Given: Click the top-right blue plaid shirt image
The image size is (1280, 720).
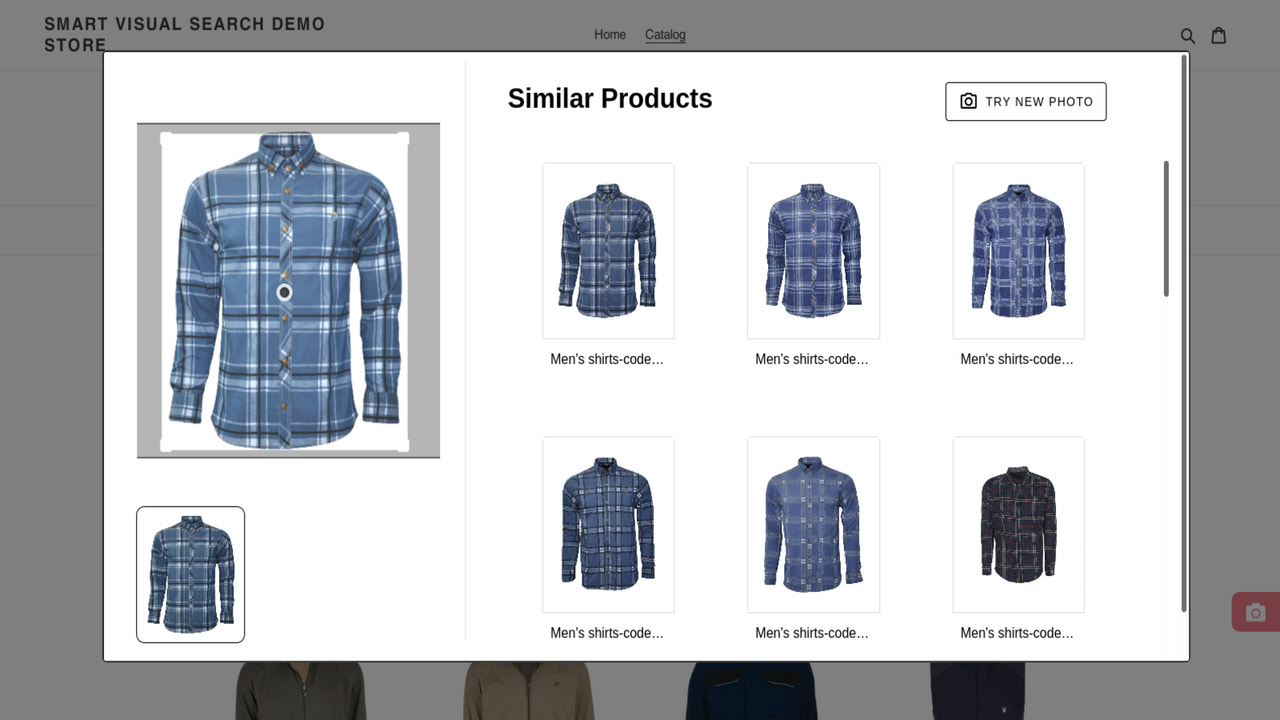Looking at the screenshot, I should [x=1018, y=250].
